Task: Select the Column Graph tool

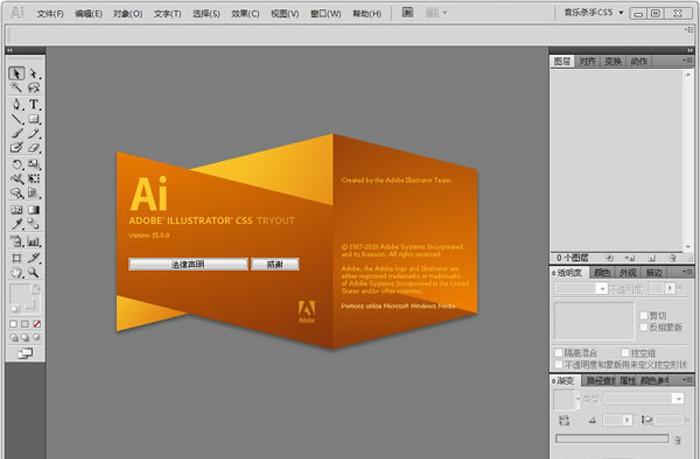Action: click(x=34, y=242)
